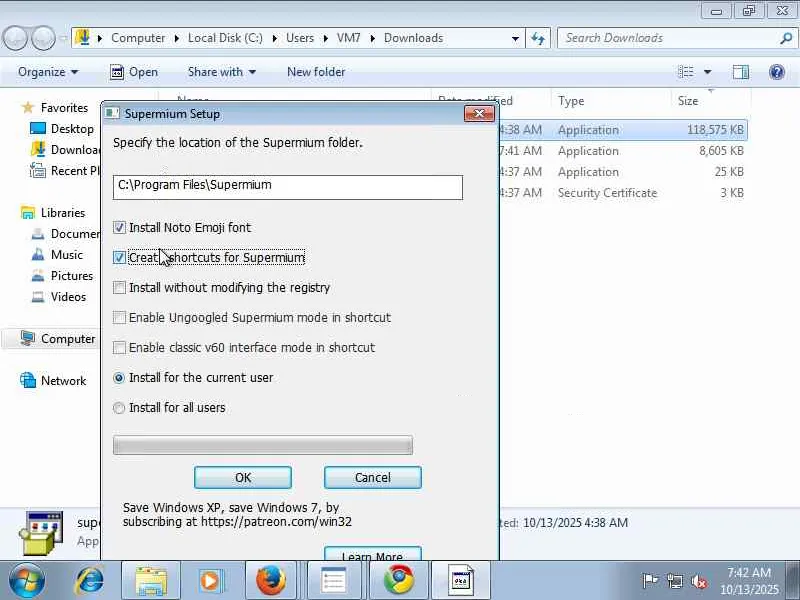
Task: Enable Install without modifying the registry
Action: click(x=119, y=288)
